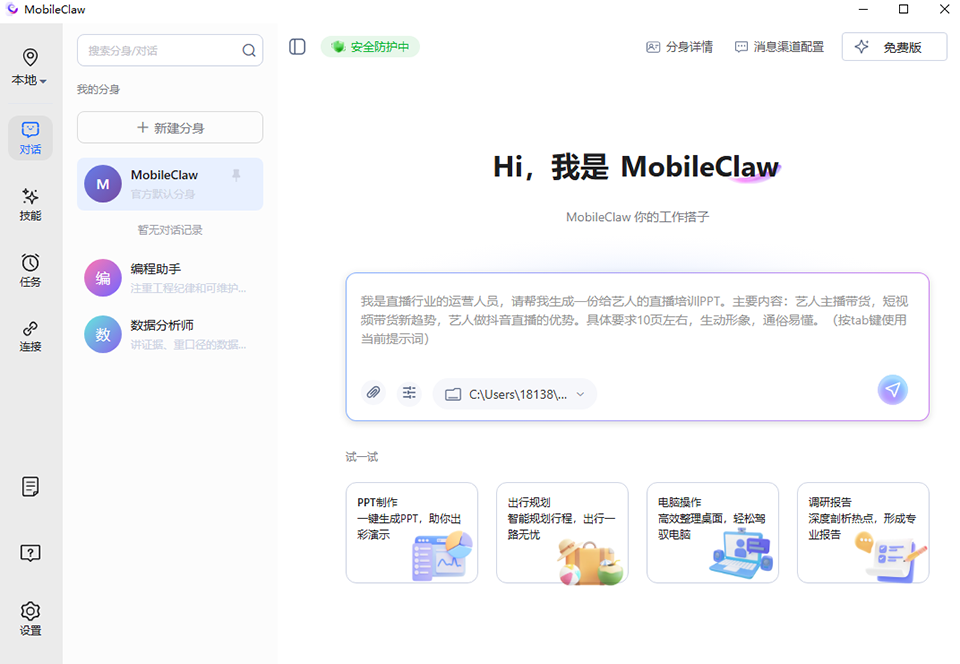The width and height of the screenshot is (960, 664).
Task: Open the 任务 tasks tab
Action: coord(30,270)
